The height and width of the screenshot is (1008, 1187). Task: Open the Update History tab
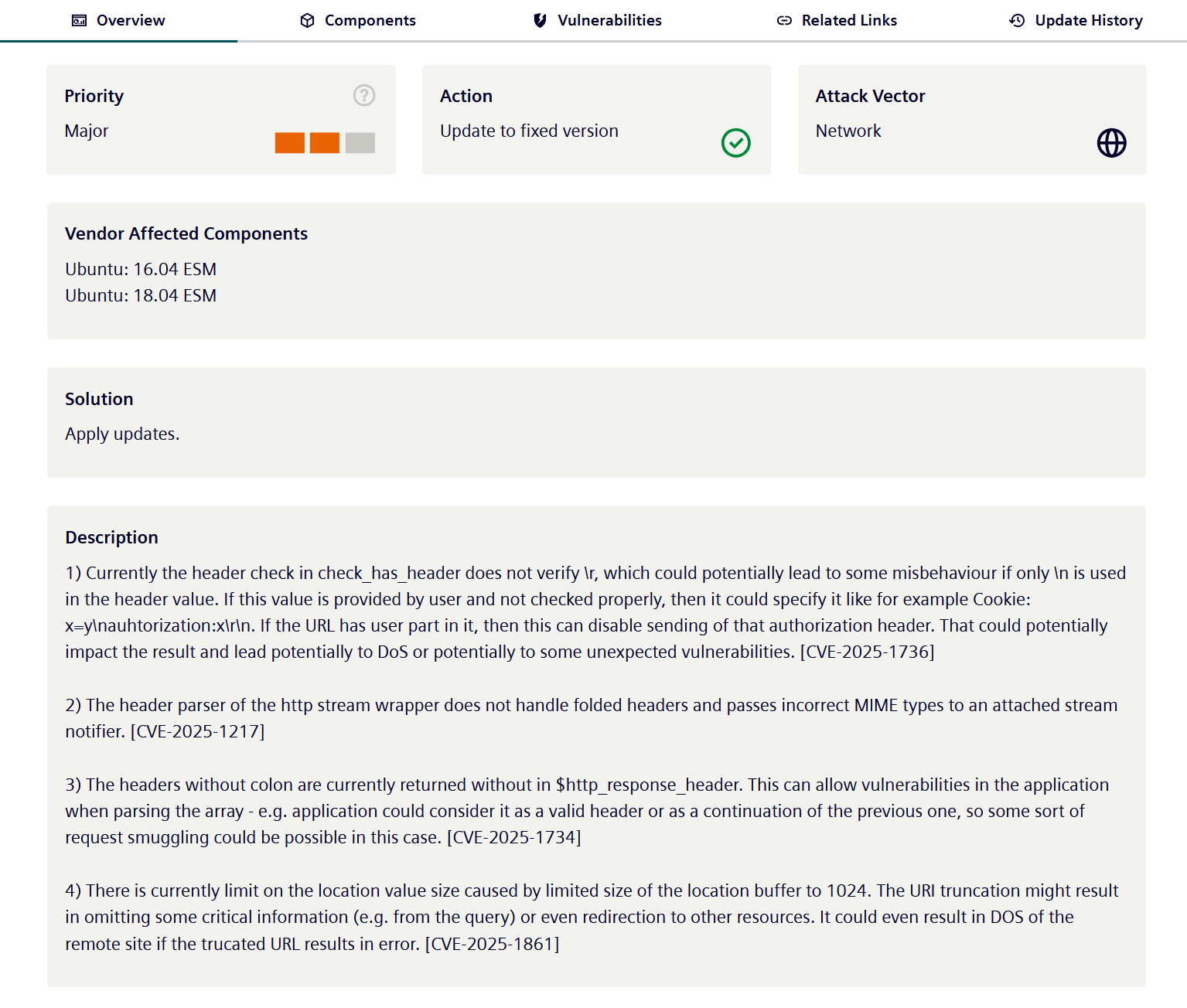[1088, 21]
